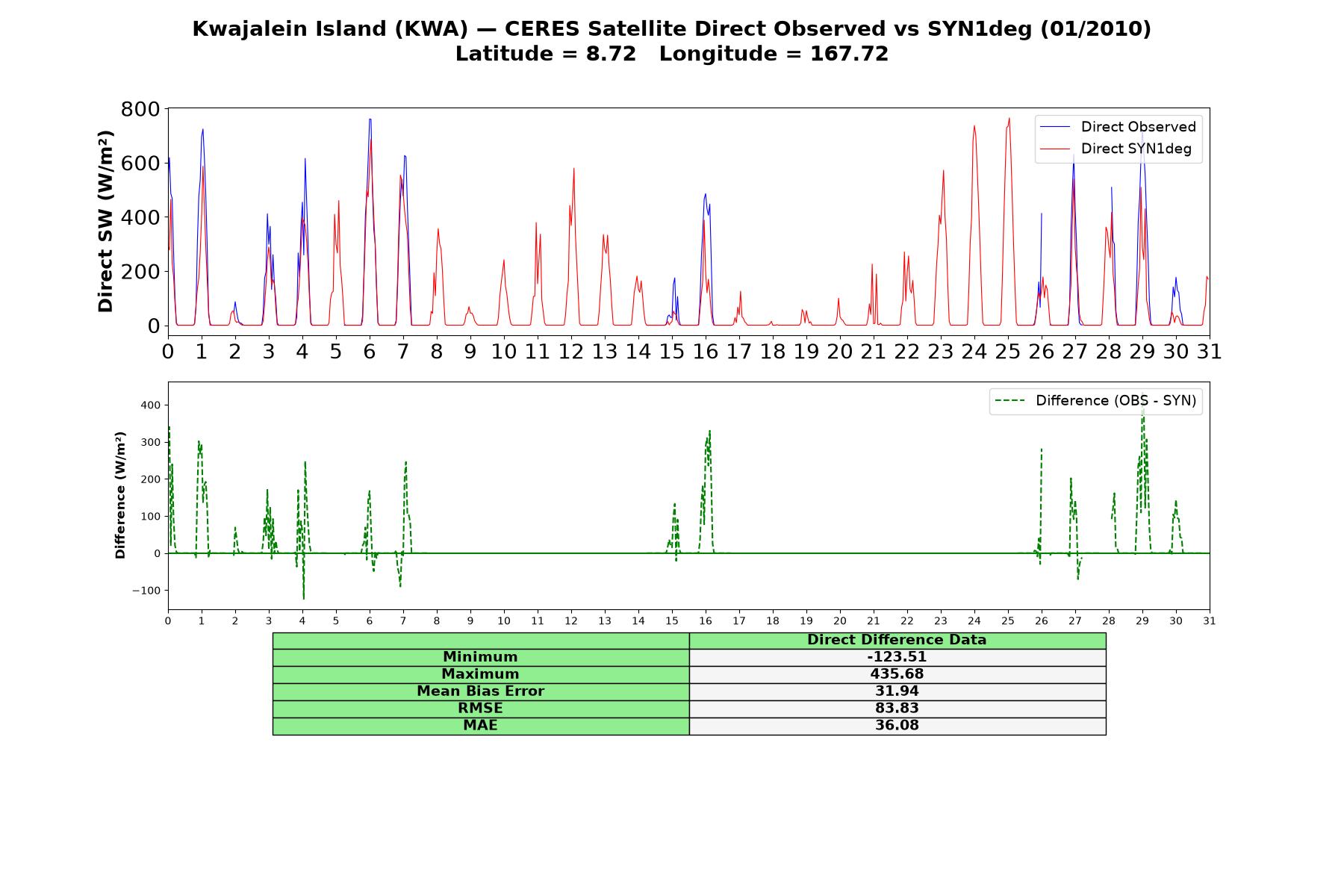Viewport: 1344px width, 896px height.
Task: Click the Direct Observed legend entry
Action: click(x=1118, y=127)
